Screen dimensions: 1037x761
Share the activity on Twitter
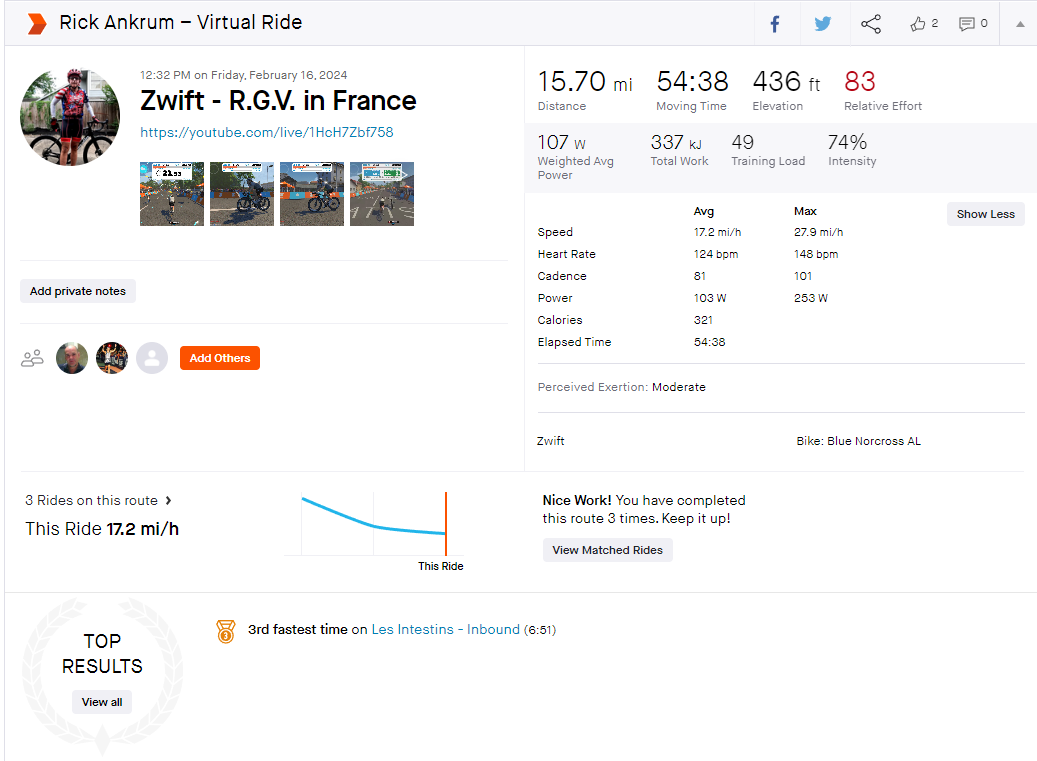tap(823, 24)
